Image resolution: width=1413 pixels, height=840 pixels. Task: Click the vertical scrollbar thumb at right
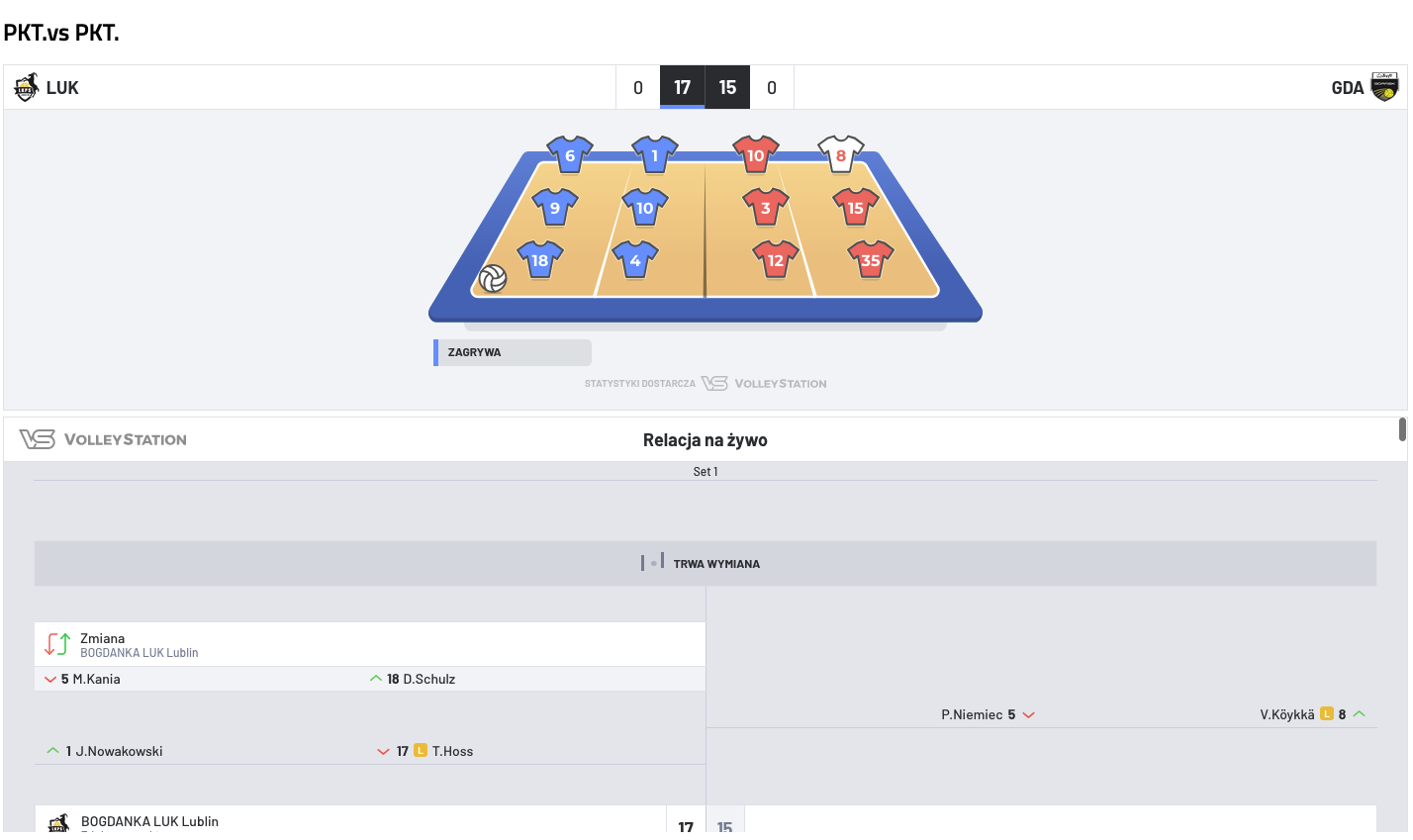[1402, 429]
